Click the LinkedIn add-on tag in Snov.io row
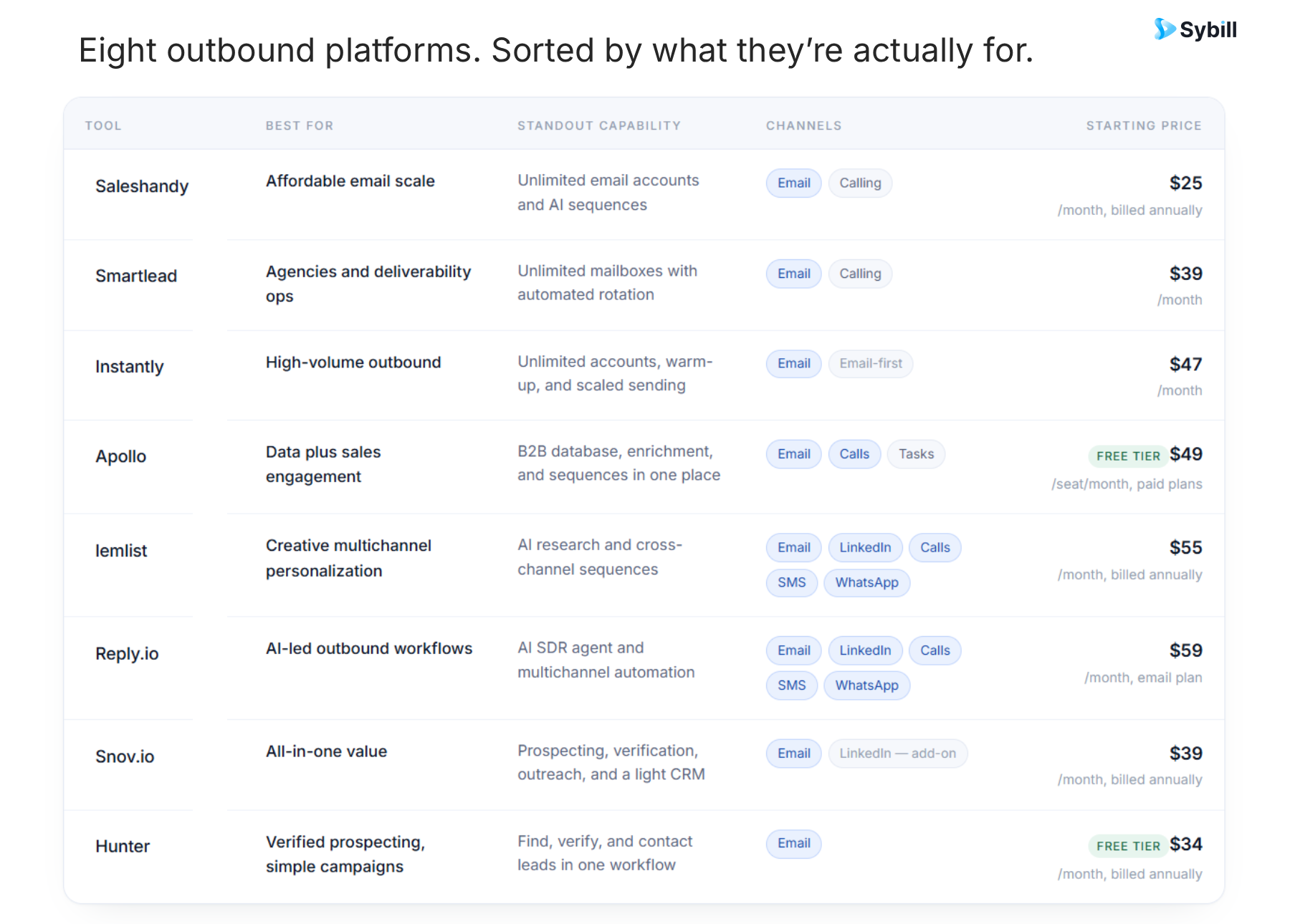 898,754
